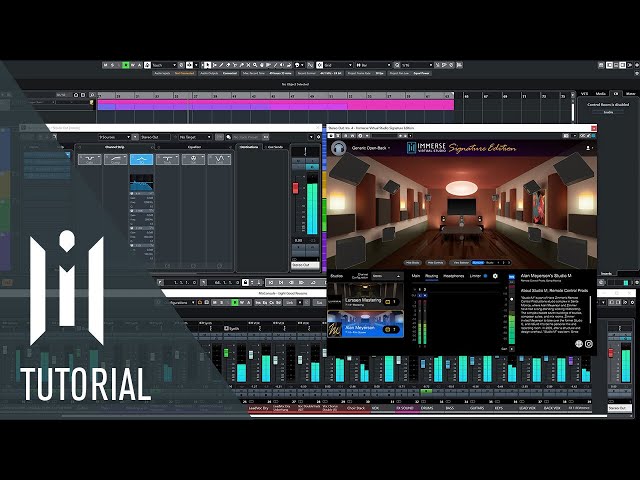Viewport: 640px width, 480px height.
Task: Toggle Write automation W in main toolbar
Action: click(133, 65)
